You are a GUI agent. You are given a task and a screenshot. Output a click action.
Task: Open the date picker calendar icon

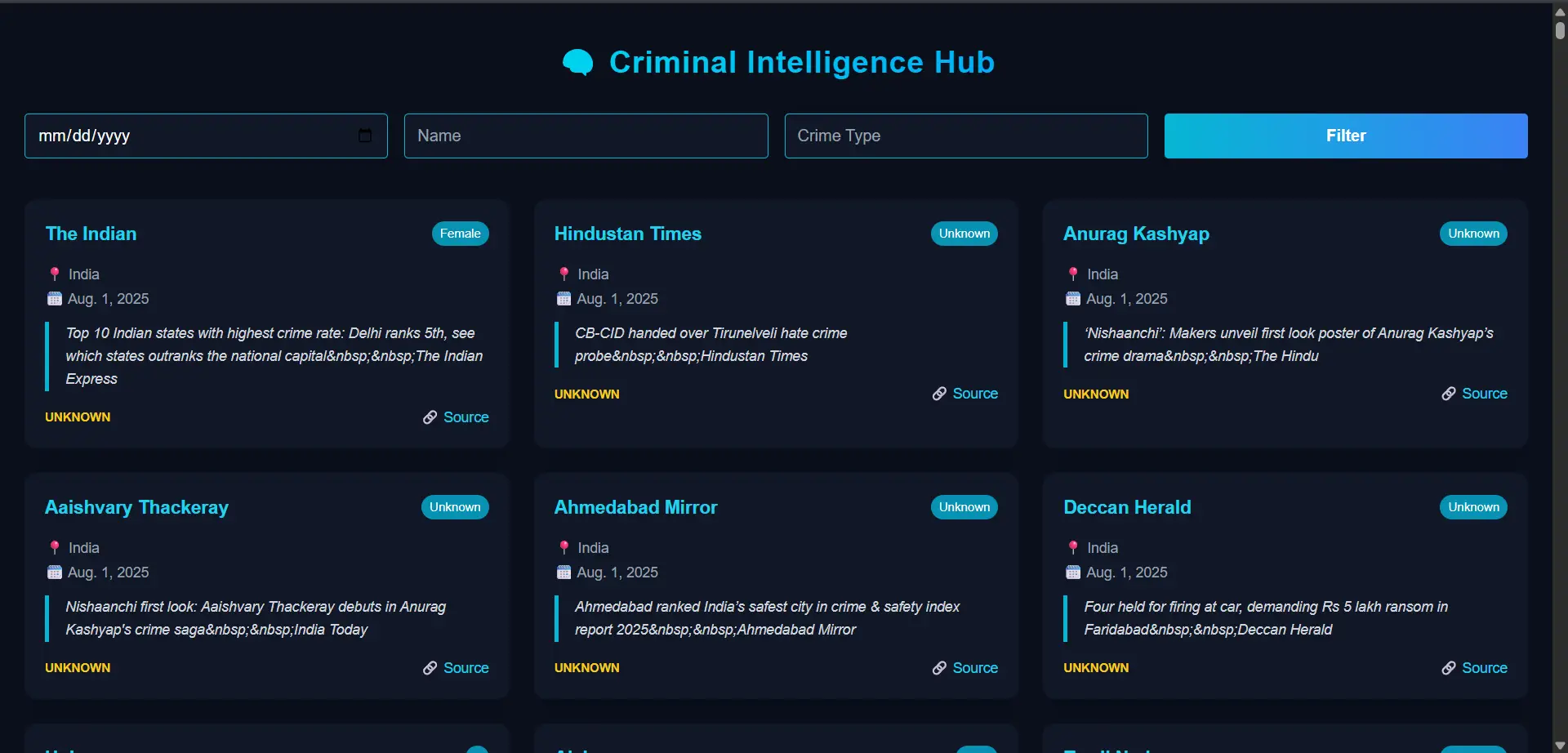(x=365, y=136)
